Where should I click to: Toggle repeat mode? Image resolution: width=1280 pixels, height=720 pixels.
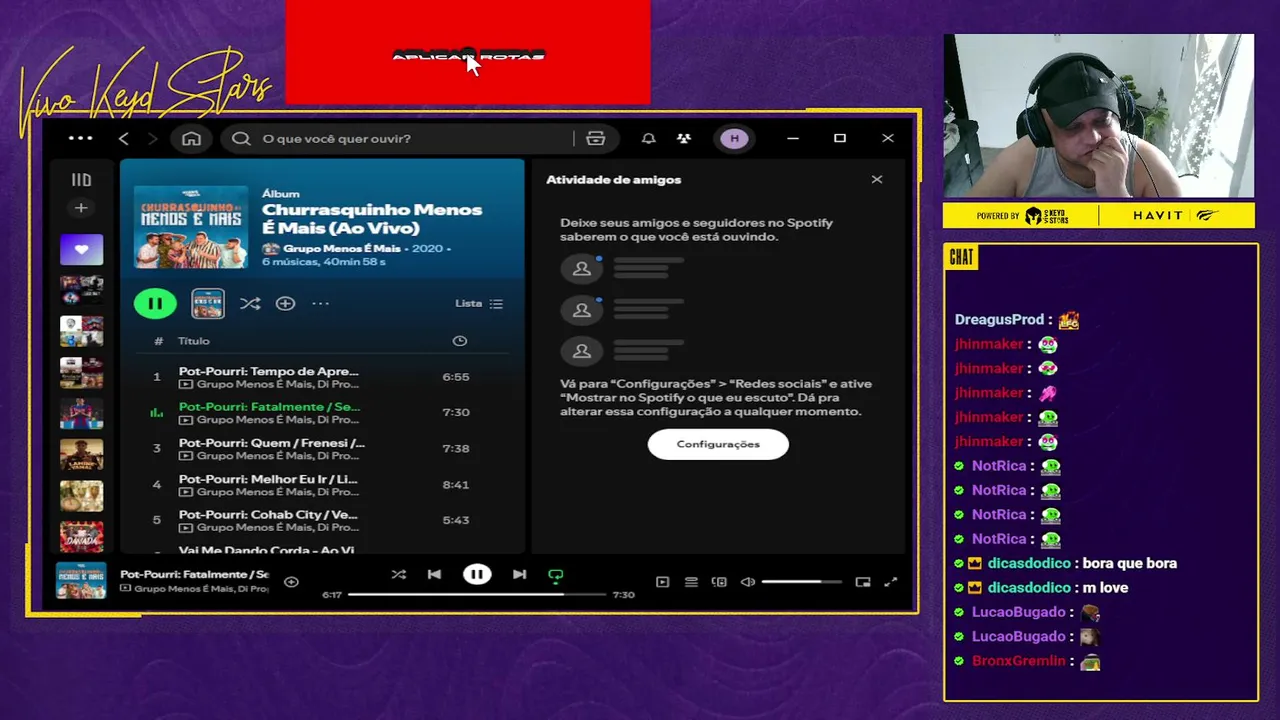[x=556, y=575]
